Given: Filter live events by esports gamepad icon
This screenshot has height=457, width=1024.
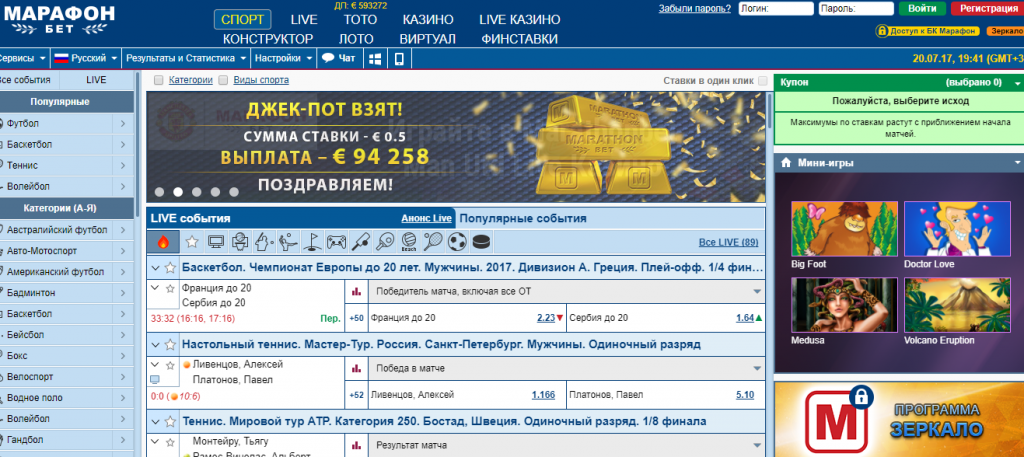Looking at the screenshot, I should [337, 241].
